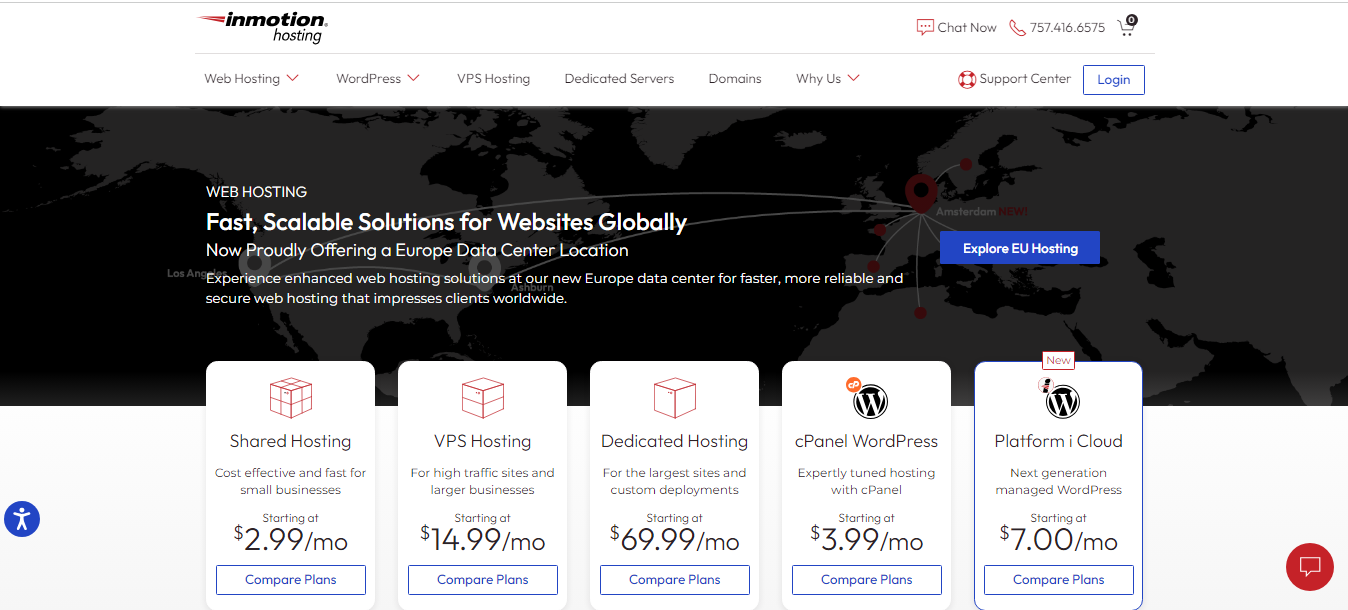Expand the Web Hosting dropdown menu
This screenshot has height=610, width=1348.
pos(251,79)
